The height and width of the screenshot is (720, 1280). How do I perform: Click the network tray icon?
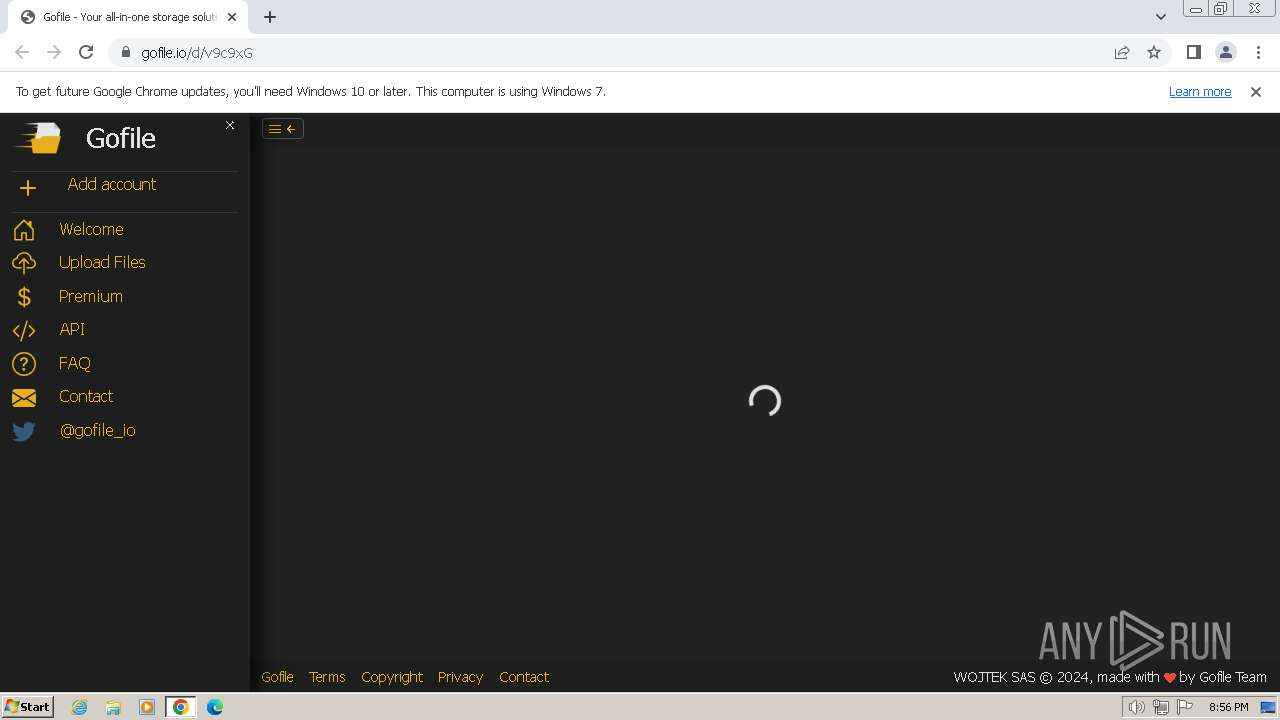tap(1161, 707)
